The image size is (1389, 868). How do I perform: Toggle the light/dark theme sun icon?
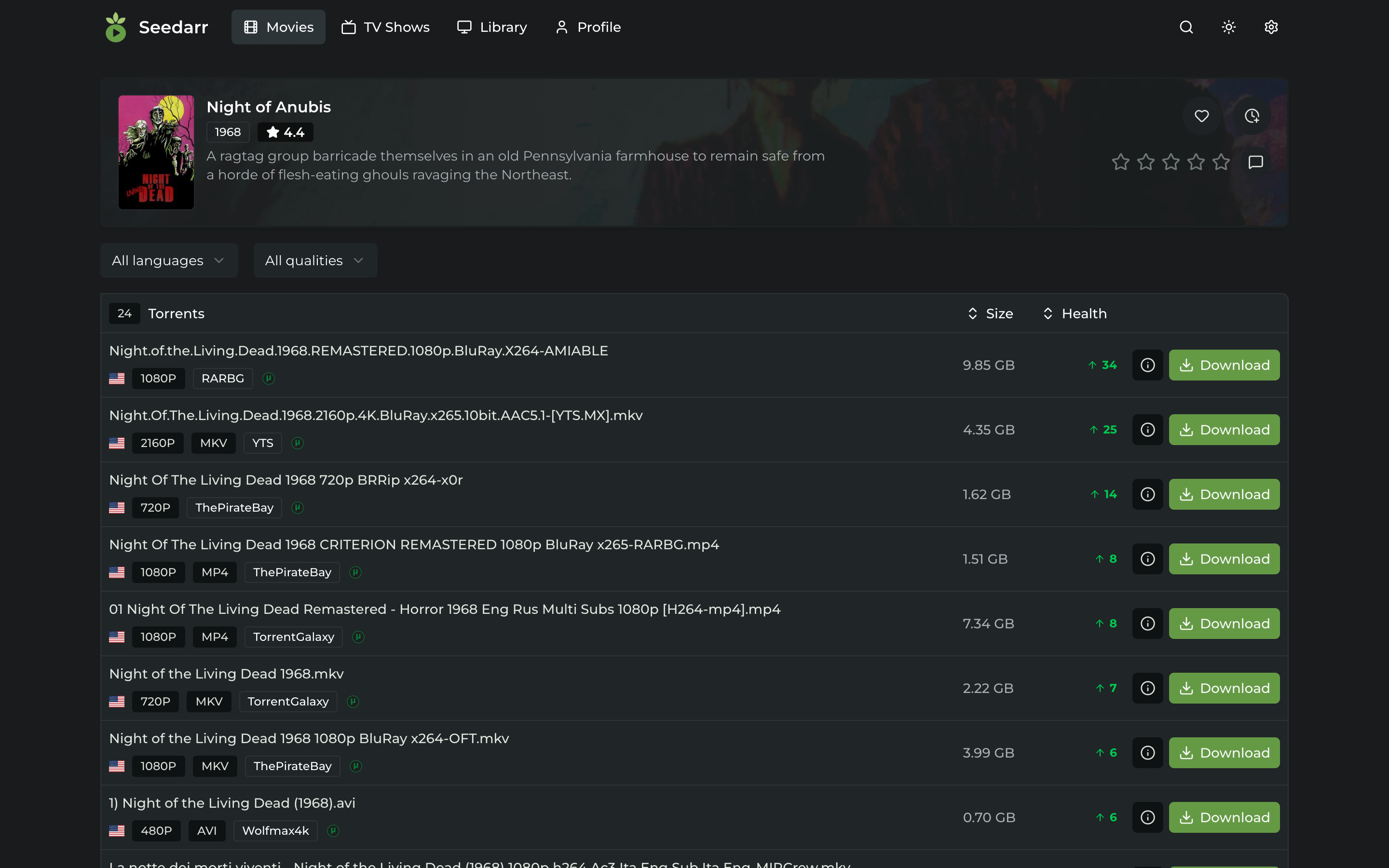[x=1228, y=27]
